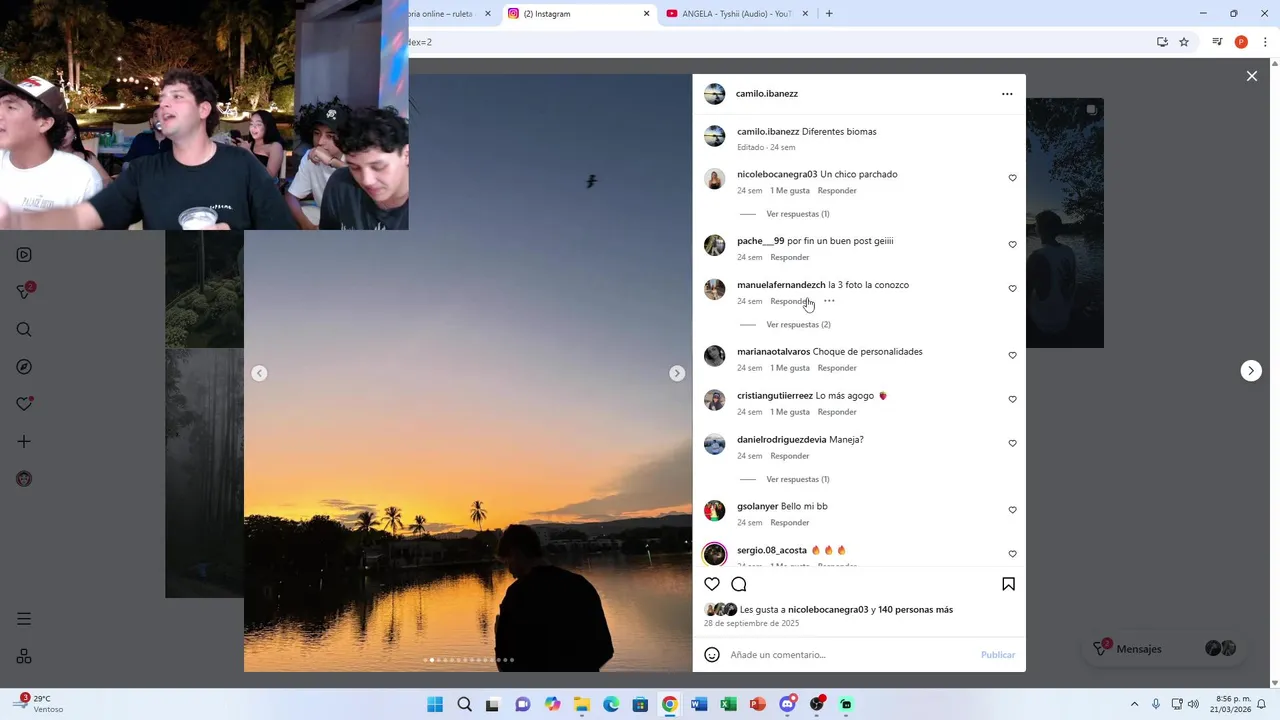Screen dimensions: 1280x720
Task: Click the Create plus icon in sidebar
Action: [x=24, y=441]
